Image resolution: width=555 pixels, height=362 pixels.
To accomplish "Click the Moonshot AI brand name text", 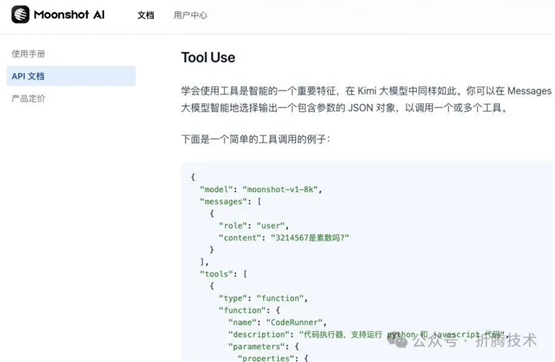I will coord(69,15).
